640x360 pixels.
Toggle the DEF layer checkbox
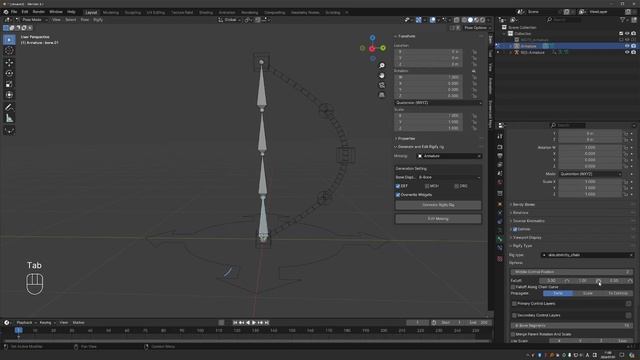(x=398, y=186)
